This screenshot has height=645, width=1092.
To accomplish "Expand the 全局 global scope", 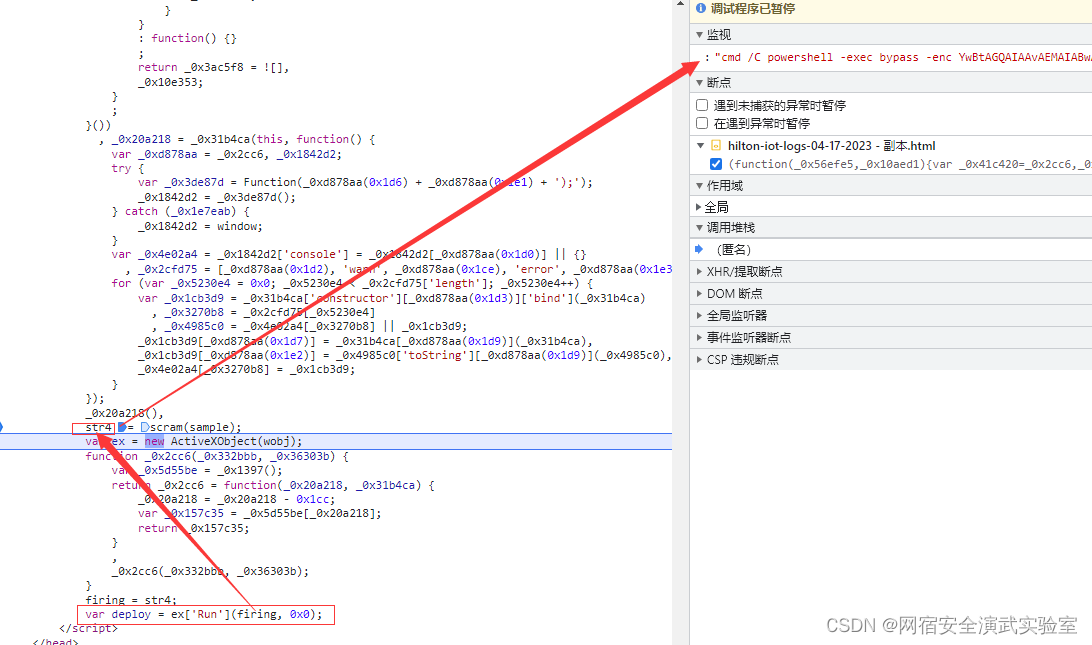I will pyautogui.click(x=699, y=207).
